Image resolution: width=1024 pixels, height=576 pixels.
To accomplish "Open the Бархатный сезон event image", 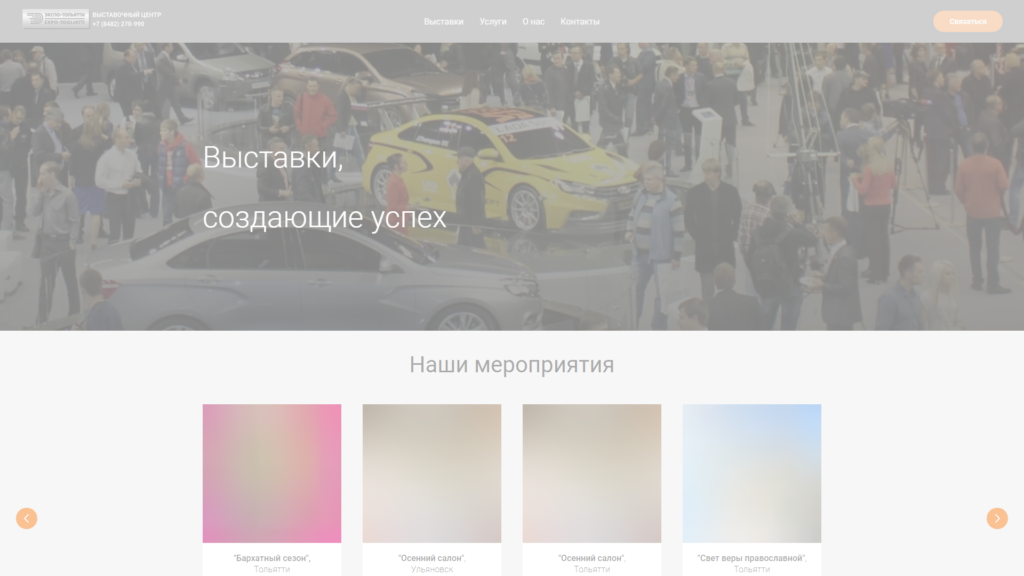I will pos(272,473).
